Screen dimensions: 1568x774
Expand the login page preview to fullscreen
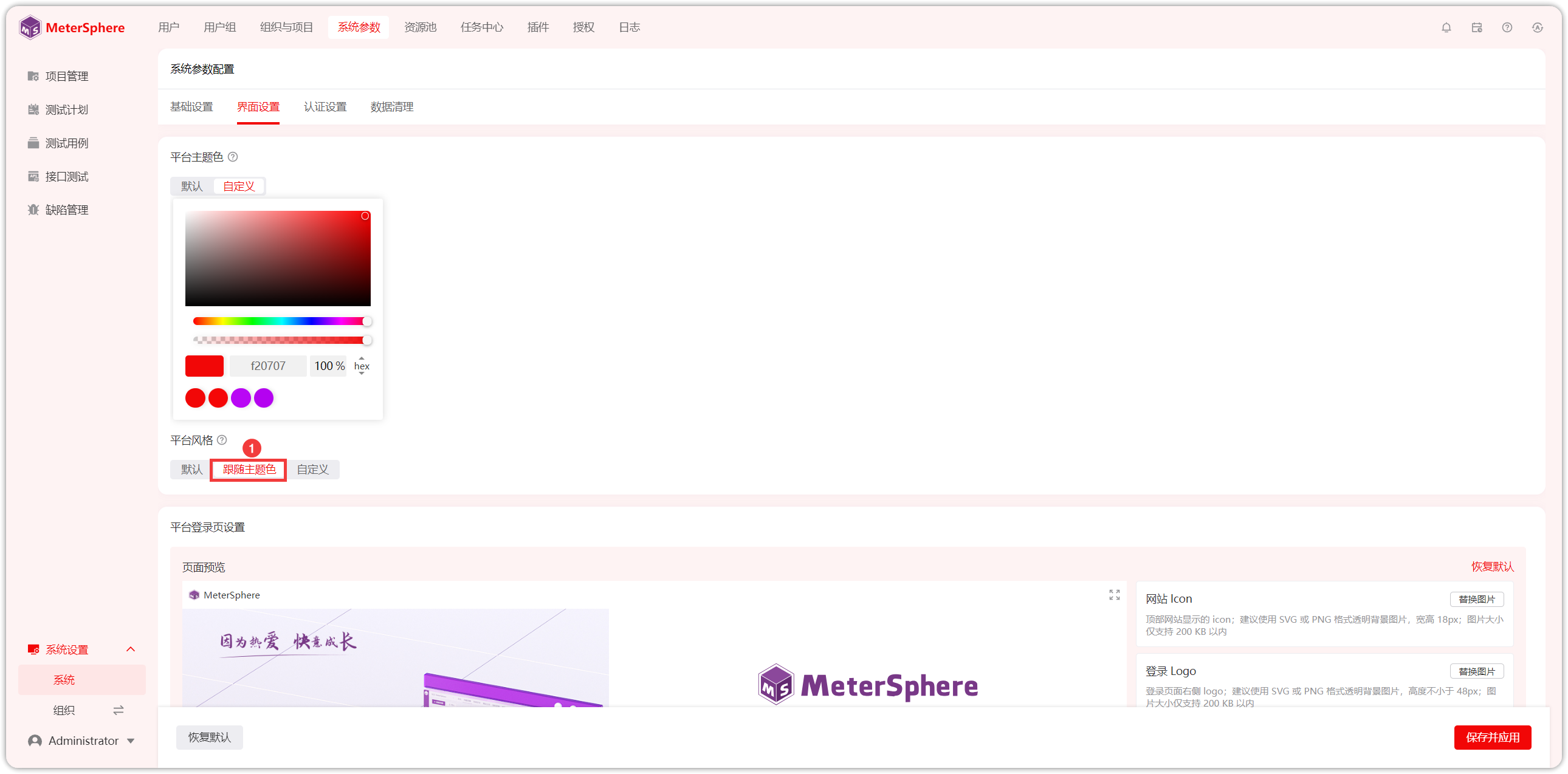point(1114,595)
